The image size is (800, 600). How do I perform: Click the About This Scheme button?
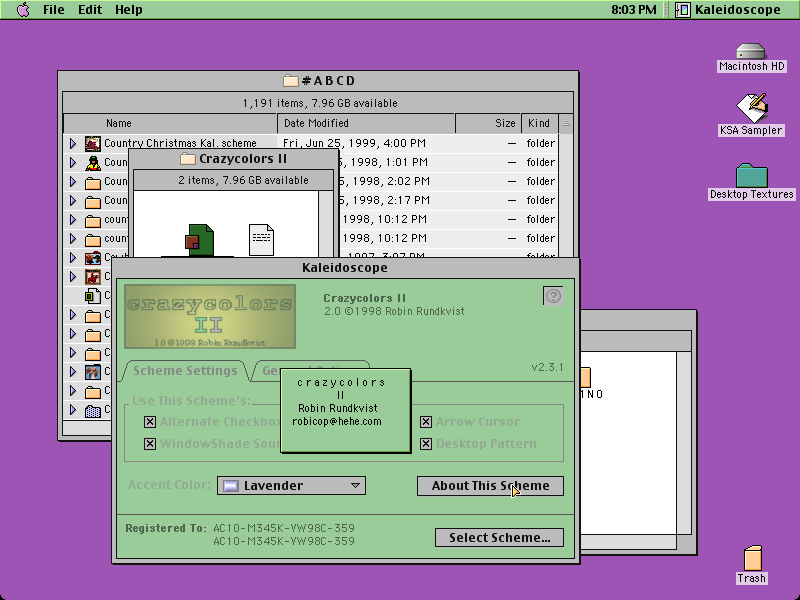point(490,486)
